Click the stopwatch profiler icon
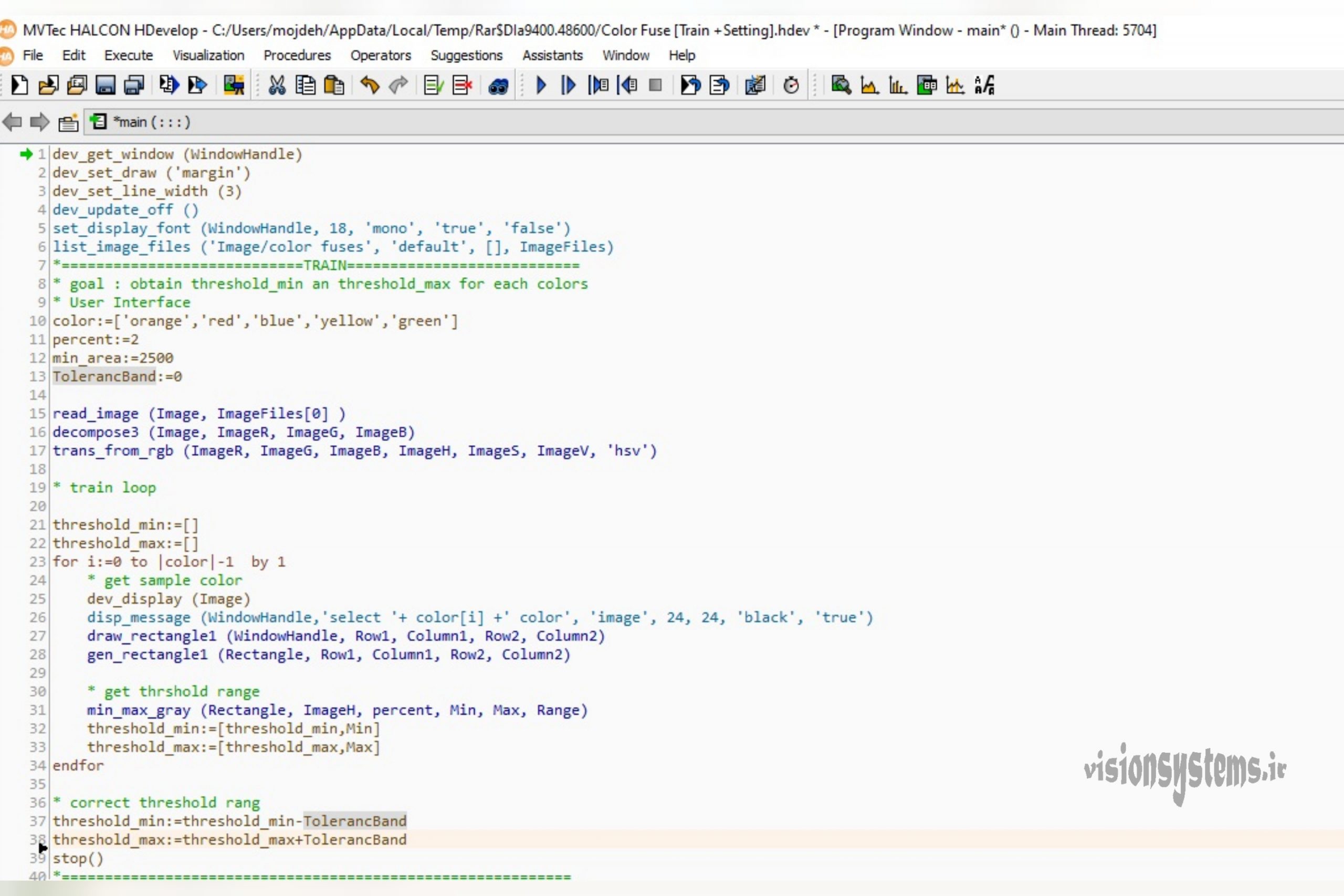The image size is (1344, 896). pyautogui.click(x=791, y=86)
